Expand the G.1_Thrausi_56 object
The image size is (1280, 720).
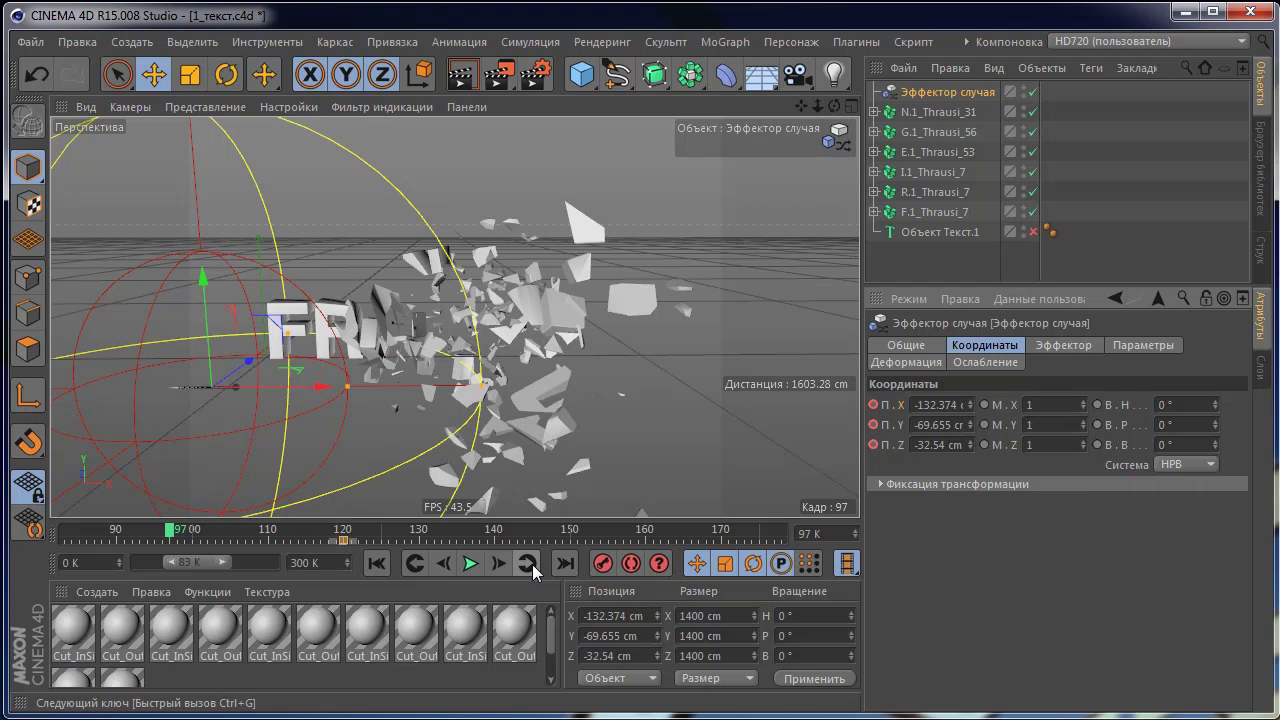coord(874,132)
